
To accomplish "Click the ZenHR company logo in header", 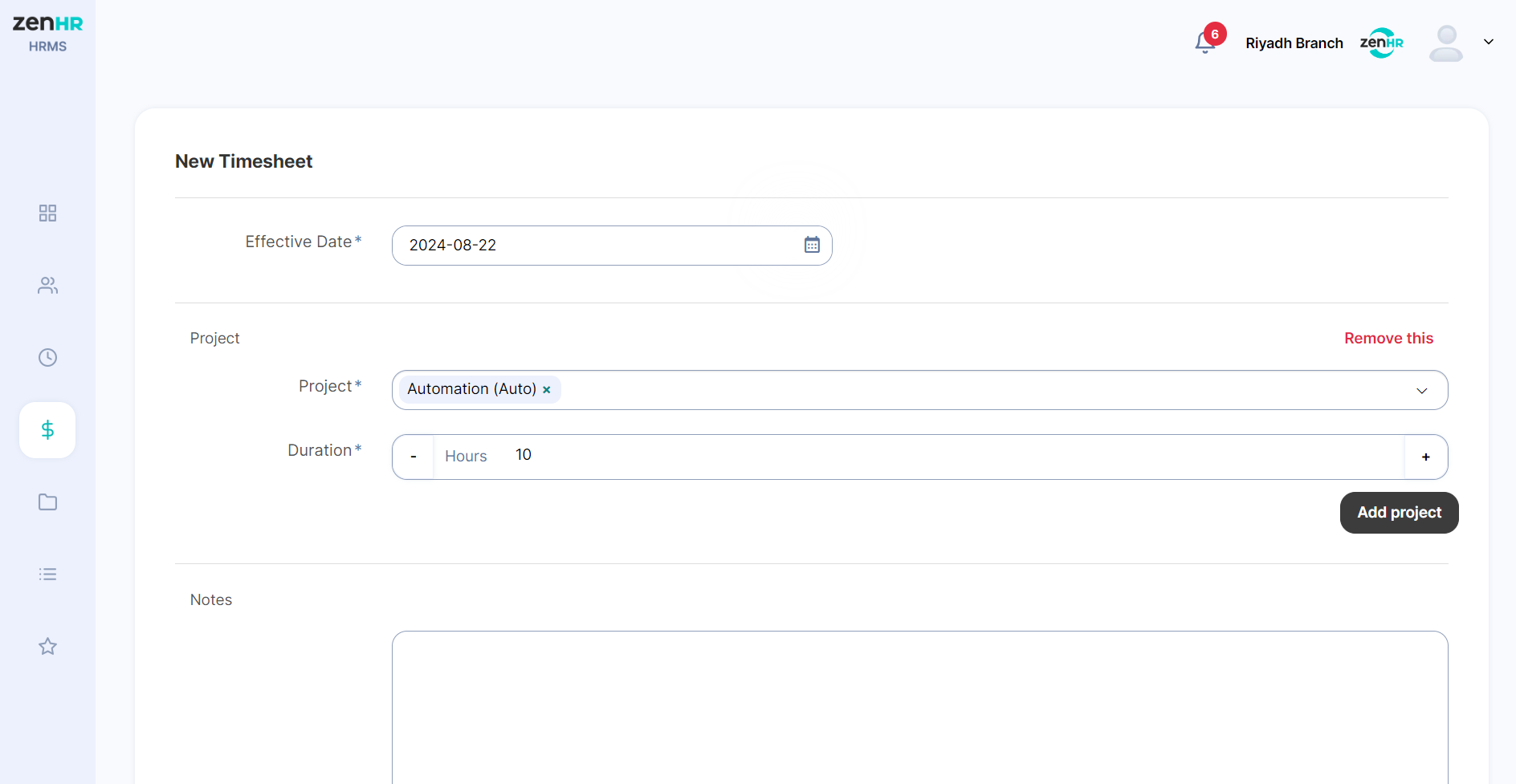I will (x=1381, y=43).
